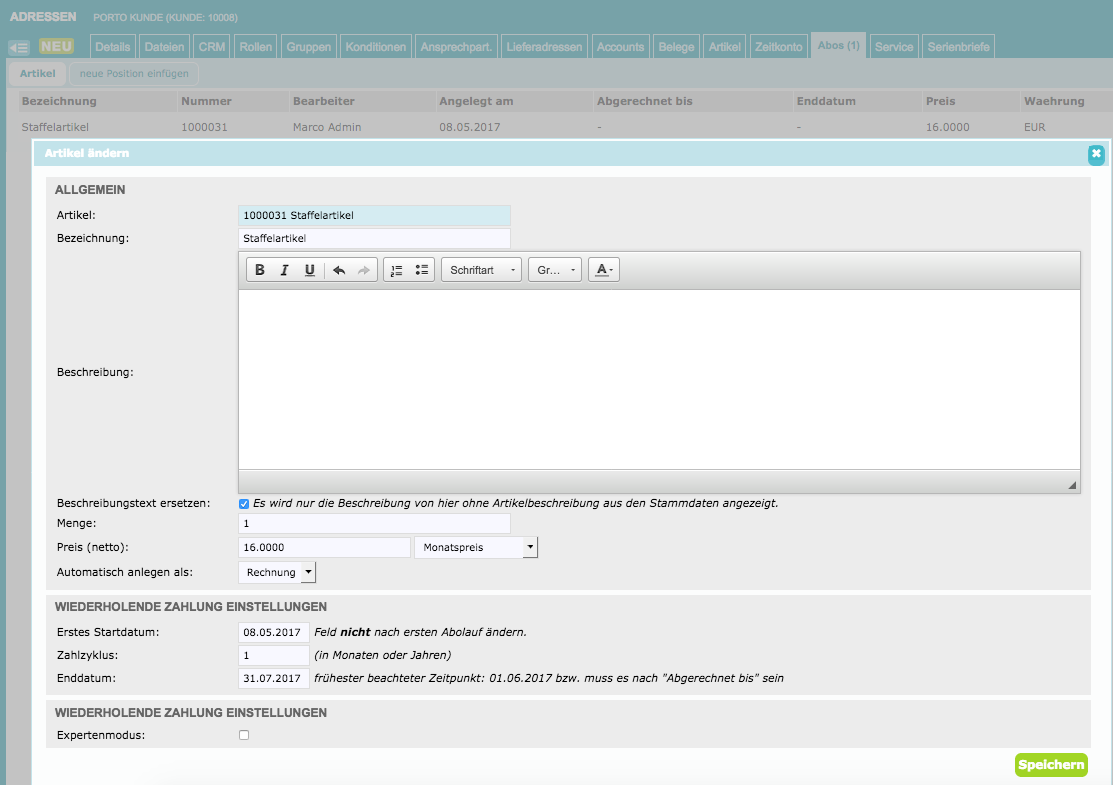This screenshot has height=785, width=1113.
Task: Click the Speichern button
Action: point(1050,765)
